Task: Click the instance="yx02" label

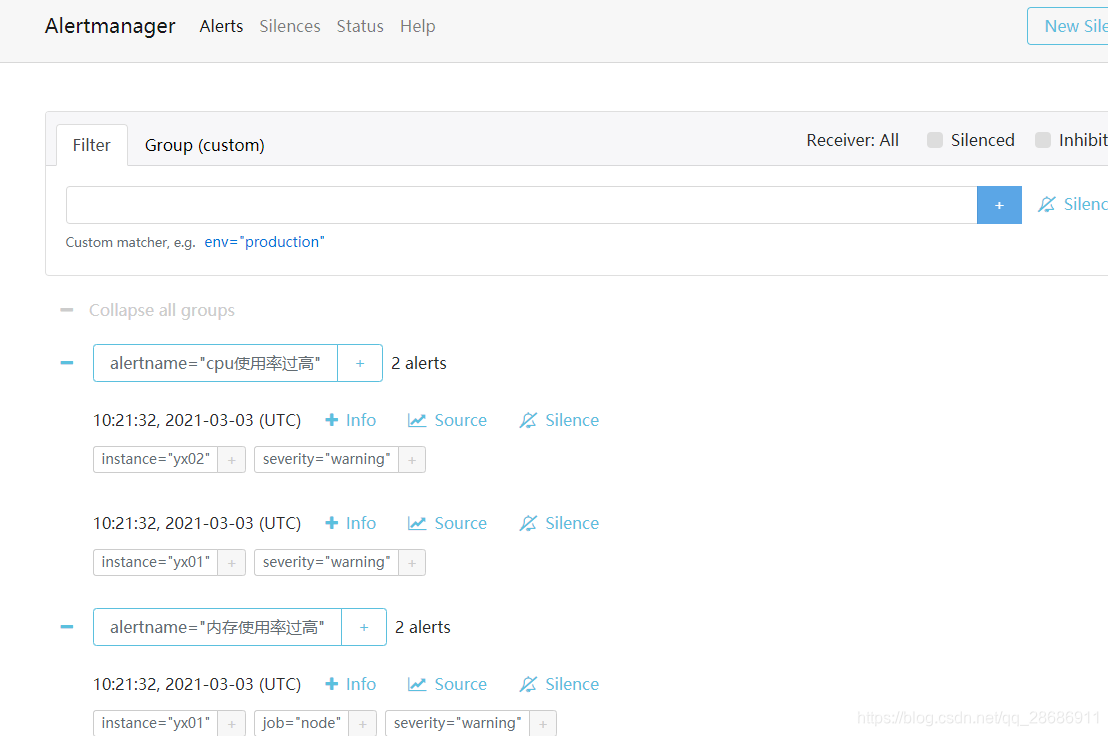Action: point(155,459)
